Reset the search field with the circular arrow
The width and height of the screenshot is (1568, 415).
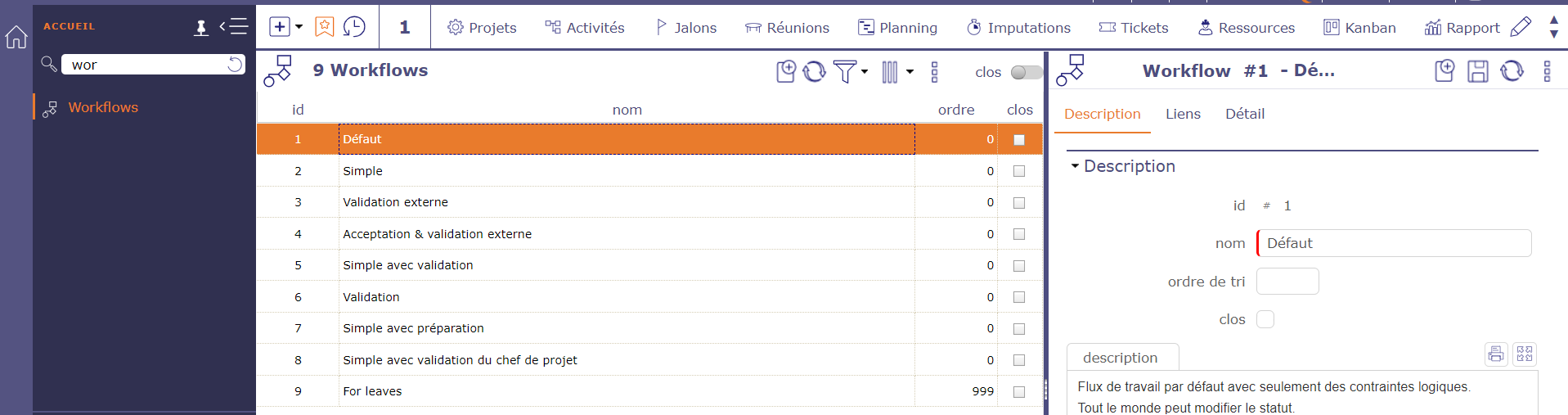tap(235, 65)
